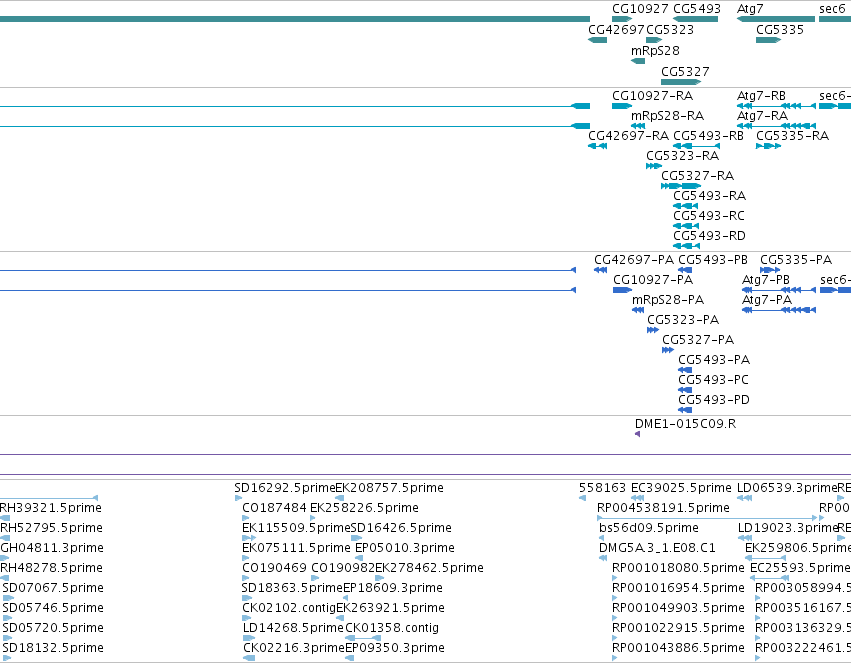Click EST RP001018080.5prime
851x663 pixels.
(x=614, y=578)
